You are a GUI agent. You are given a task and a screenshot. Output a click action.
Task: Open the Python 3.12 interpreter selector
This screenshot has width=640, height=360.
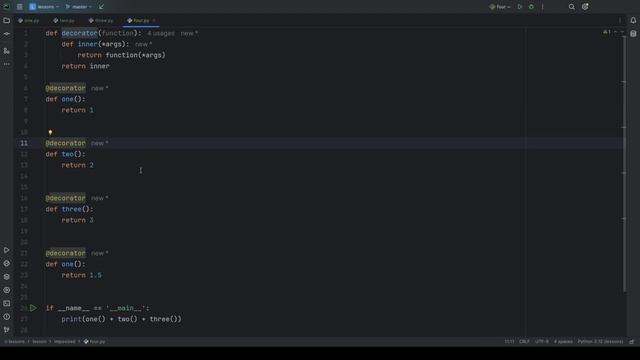(600, 341)
